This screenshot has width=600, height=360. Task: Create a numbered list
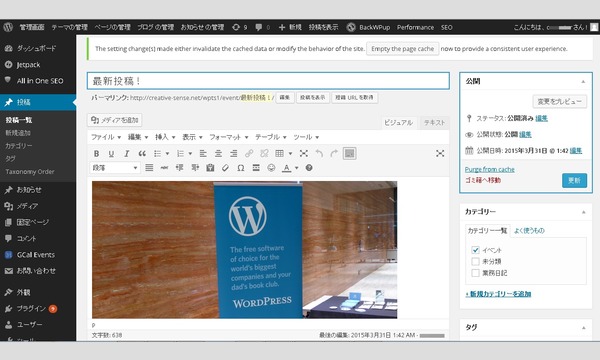pyautogui.click(x=180, y=153)
